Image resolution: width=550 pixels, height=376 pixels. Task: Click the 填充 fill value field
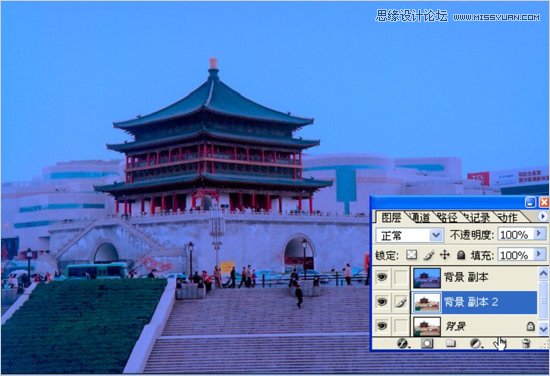(x=515, y=255)
